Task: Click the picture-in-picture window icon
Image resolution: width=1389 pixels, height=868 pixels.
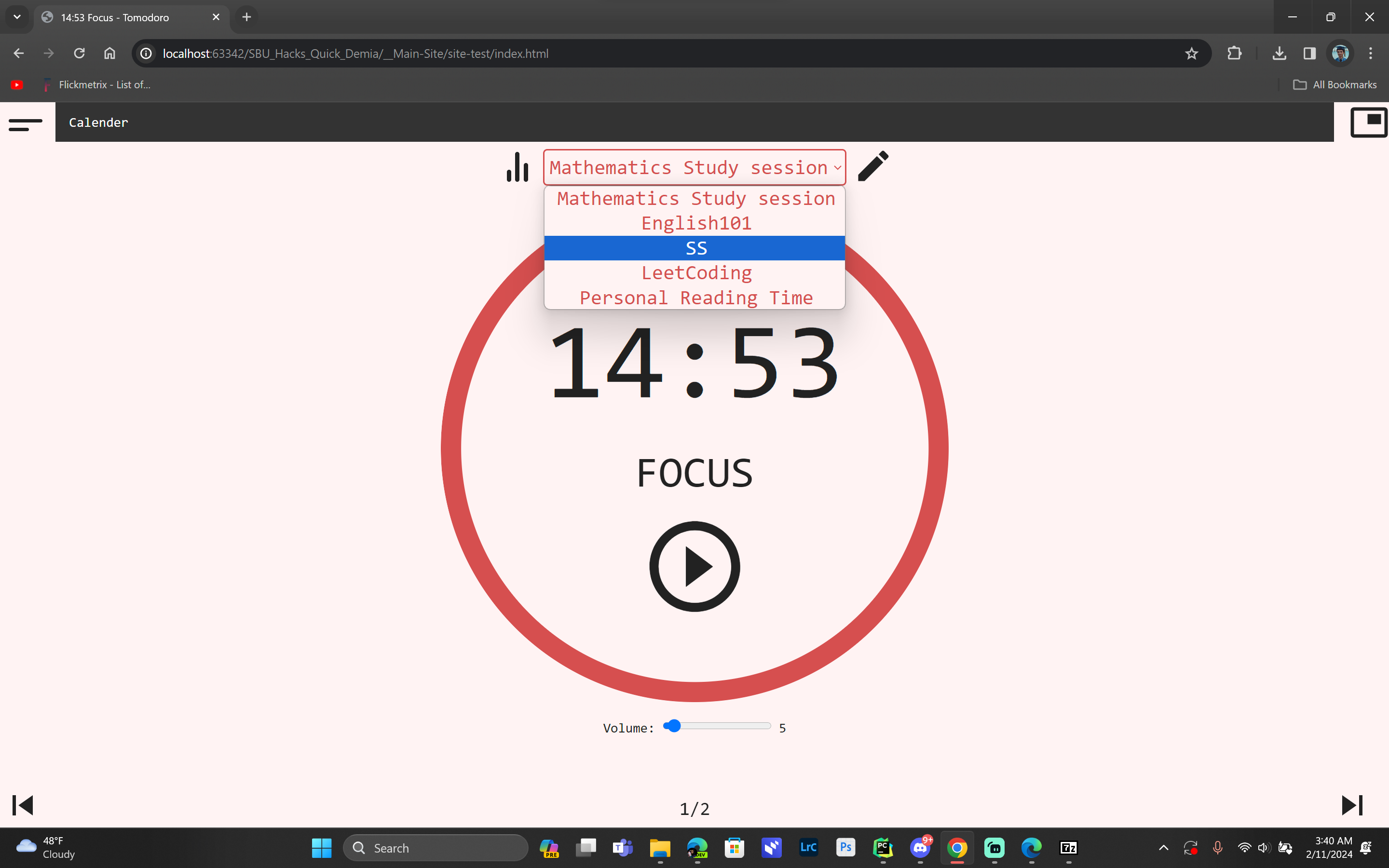Action: [x=1368, y=122]
